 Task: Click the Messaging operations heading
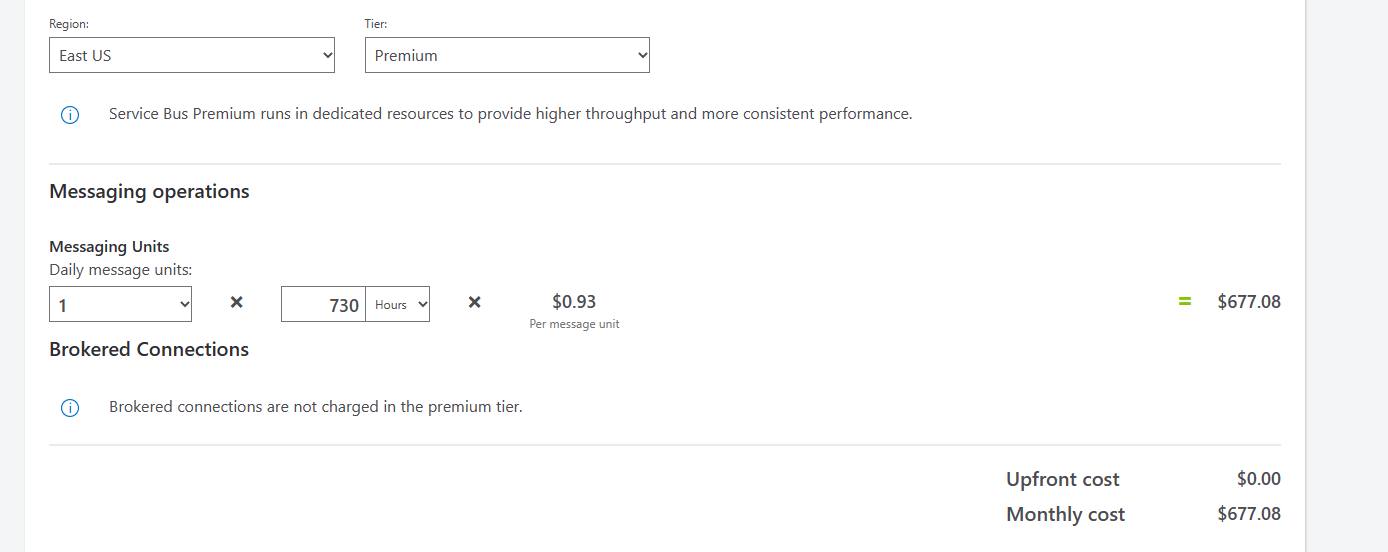click(149, 191)
